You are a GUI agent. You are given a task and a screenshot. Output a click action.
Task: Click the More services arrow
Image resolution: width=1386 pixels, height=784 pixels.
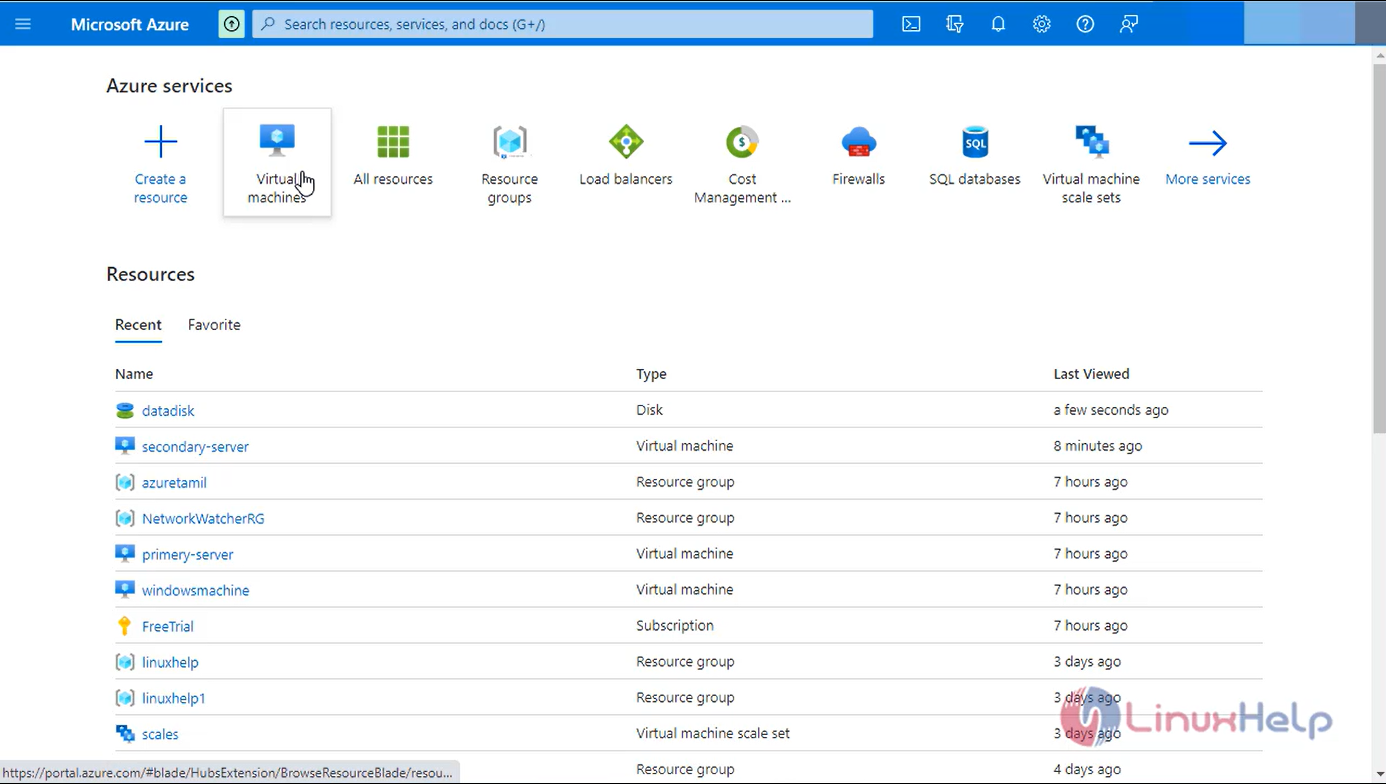pos(1208,143)
